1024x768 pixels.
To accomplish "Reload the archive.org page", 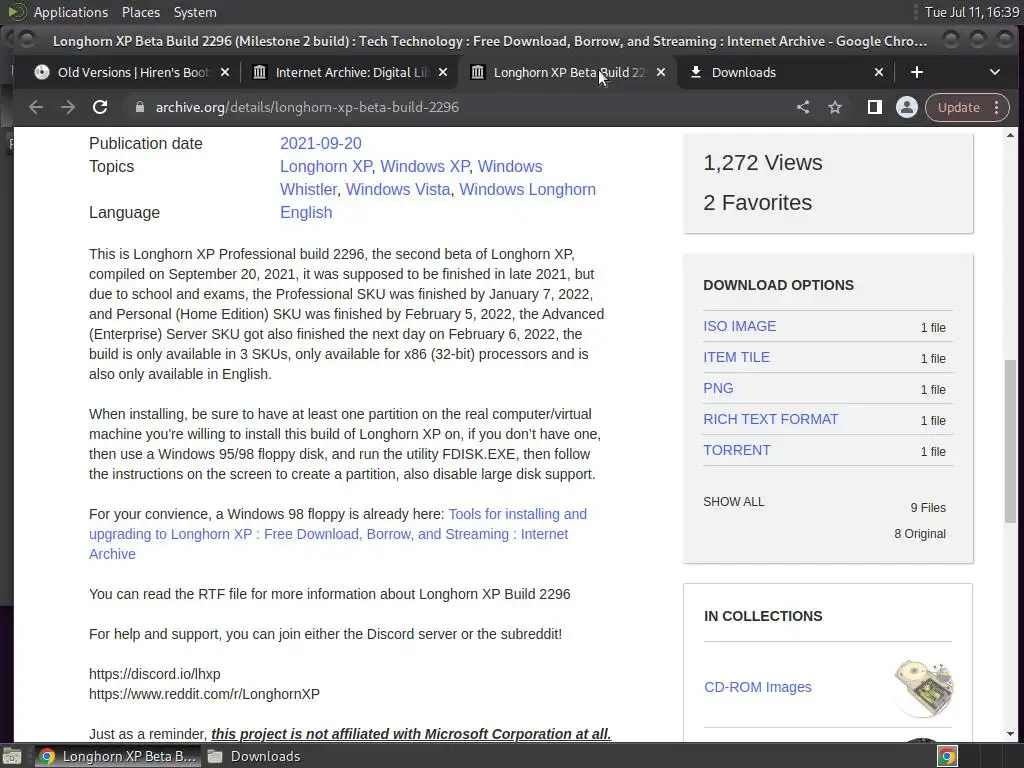I will coord(100,107).
